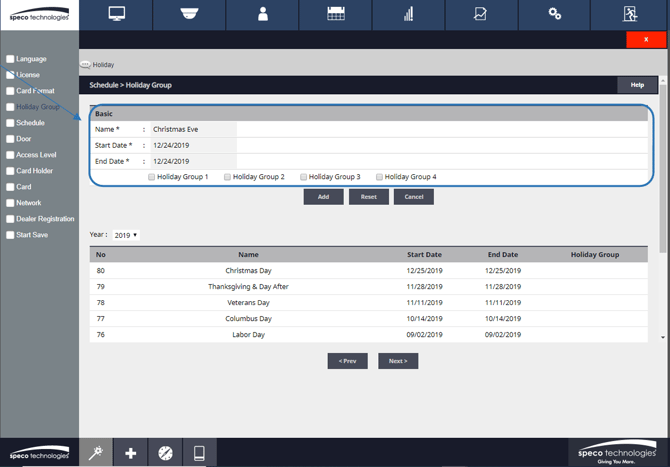
Task: Open the calendar schedule icon tab
Action: click(335, 15)
